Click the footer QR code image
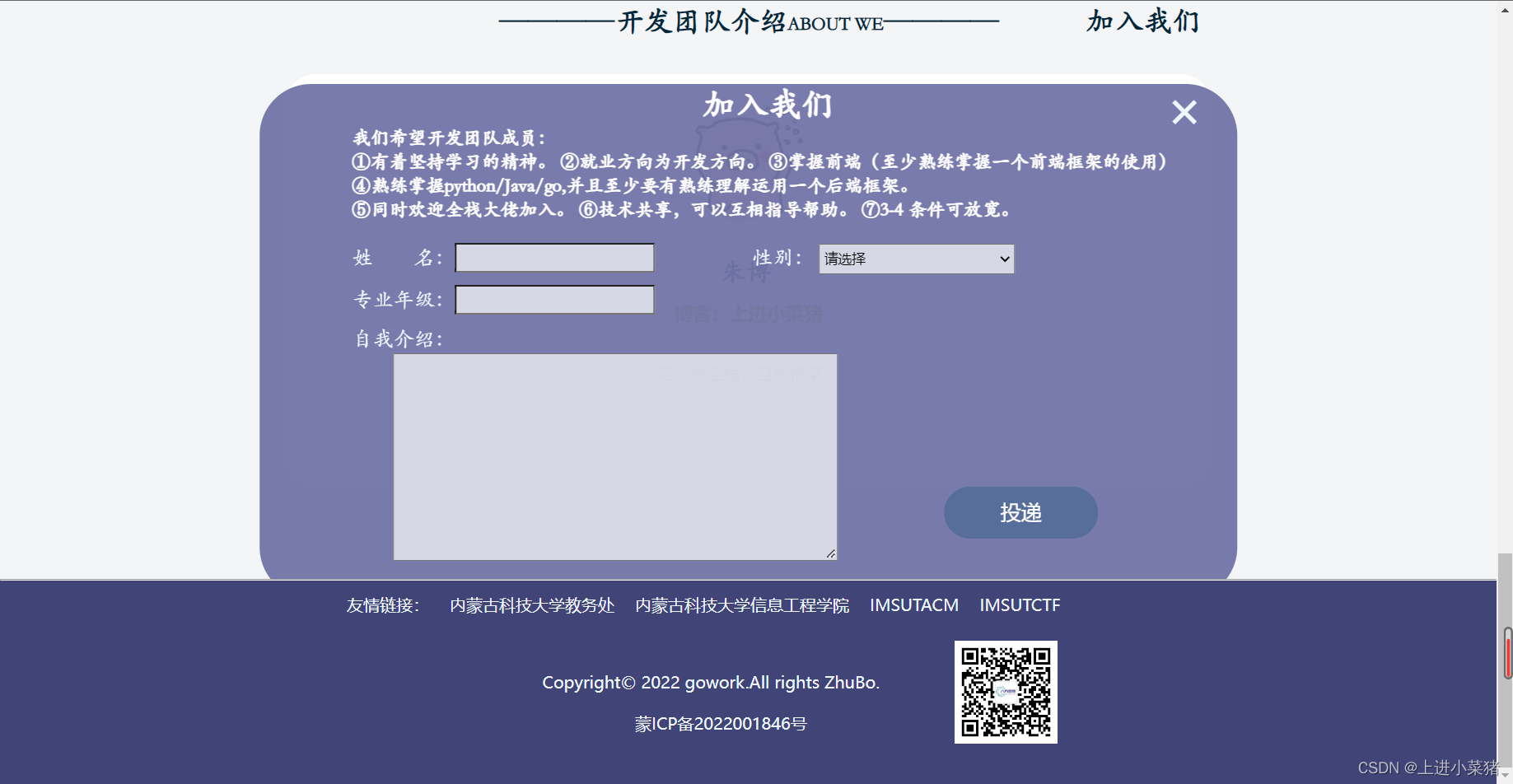Image resolution: width=1513 pixels, height=784 pixels. click(x=1006, y=692)
